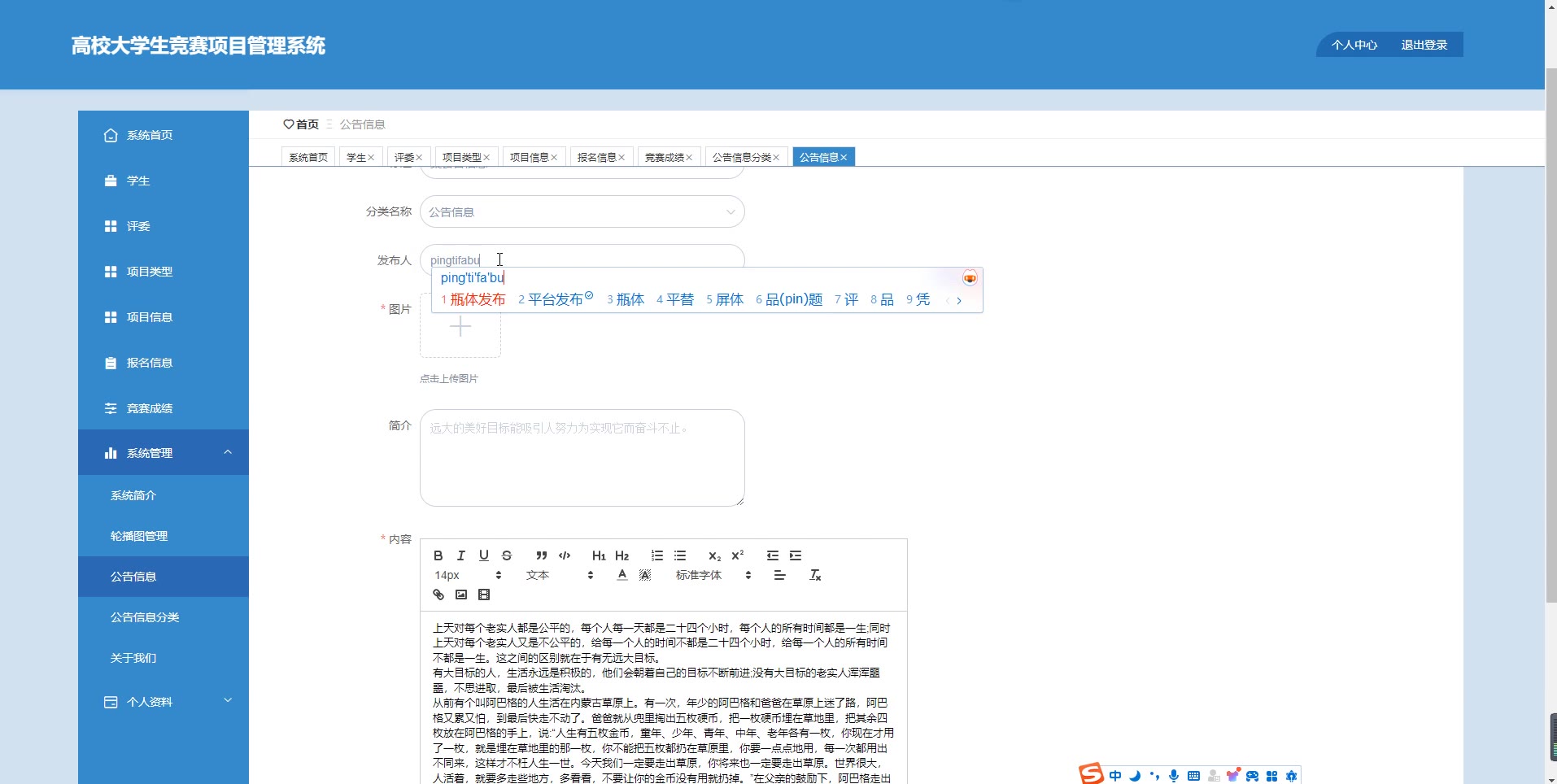Image resolution: width=1557 pixels, height=784 pixels.
Task: Activate Sogou IME voice input microphone
Action: tap(1174, 776)
